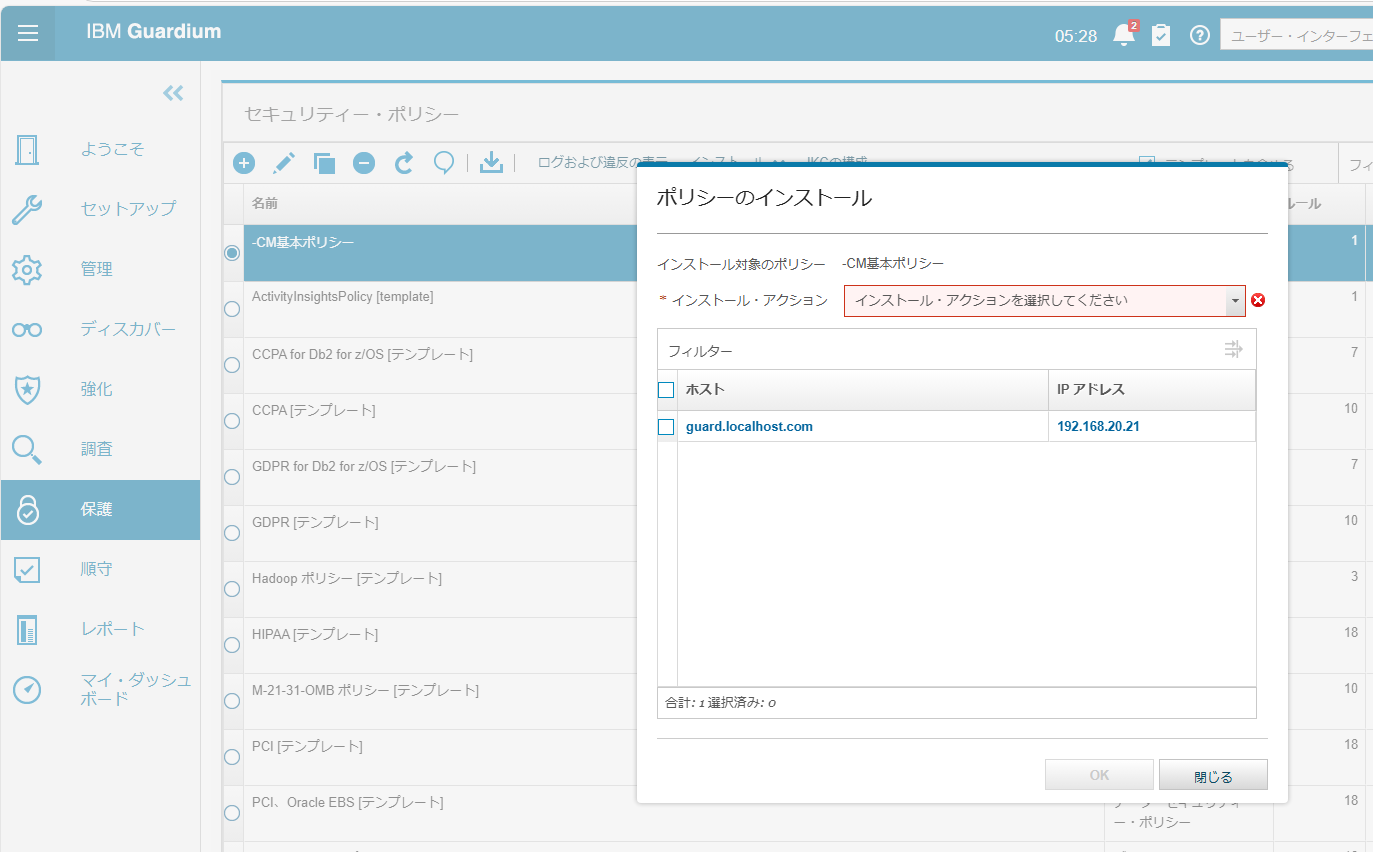Open 調査 in the sidebar

[96, 449]
